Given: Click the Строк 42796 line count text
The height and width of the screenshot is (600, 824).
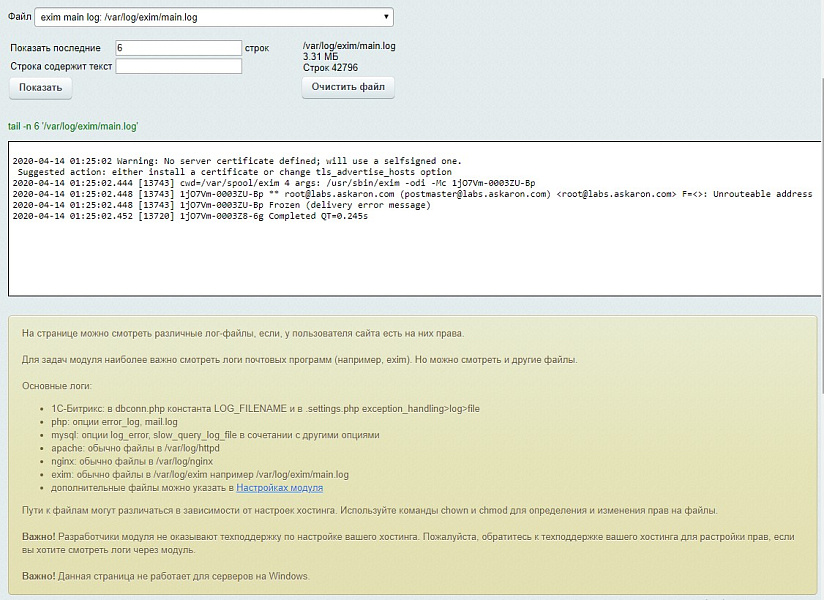Looking at the screenshot, I should pyautogui.click(x=330, y=68).
